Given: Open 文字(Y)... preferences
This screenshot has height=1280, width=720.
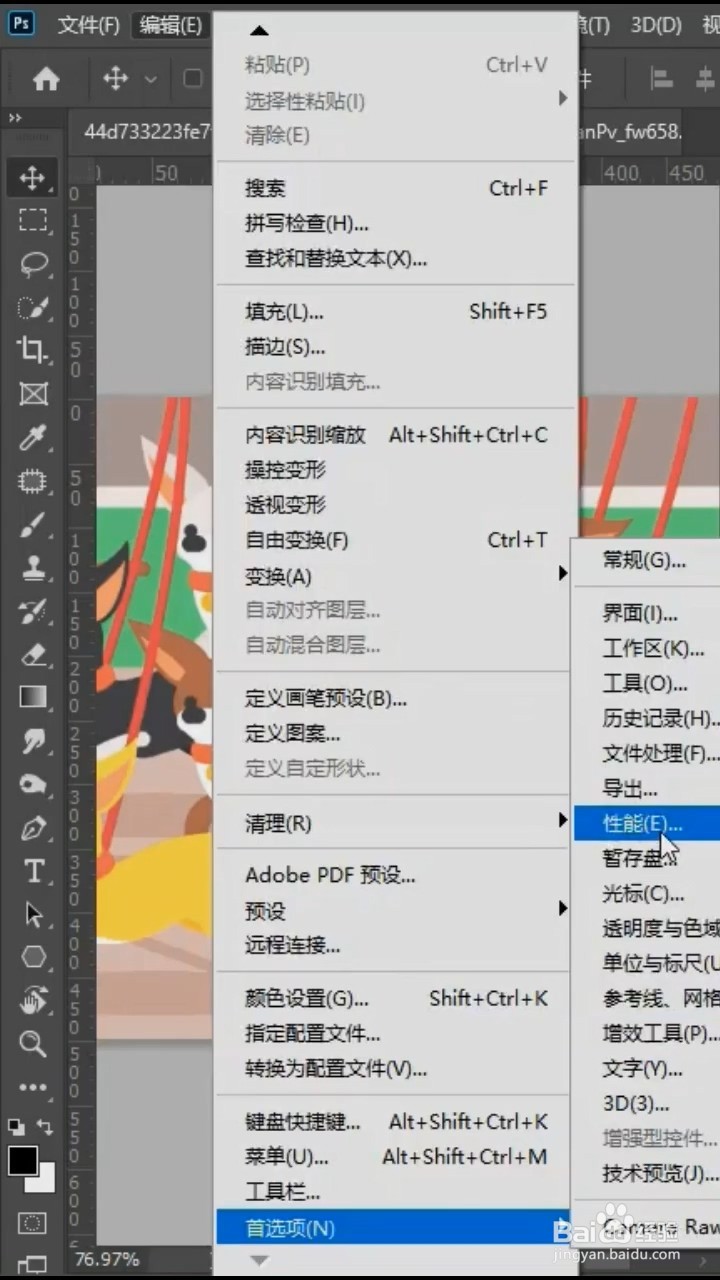Looking at the screenshot, I should coord(647,1069).
